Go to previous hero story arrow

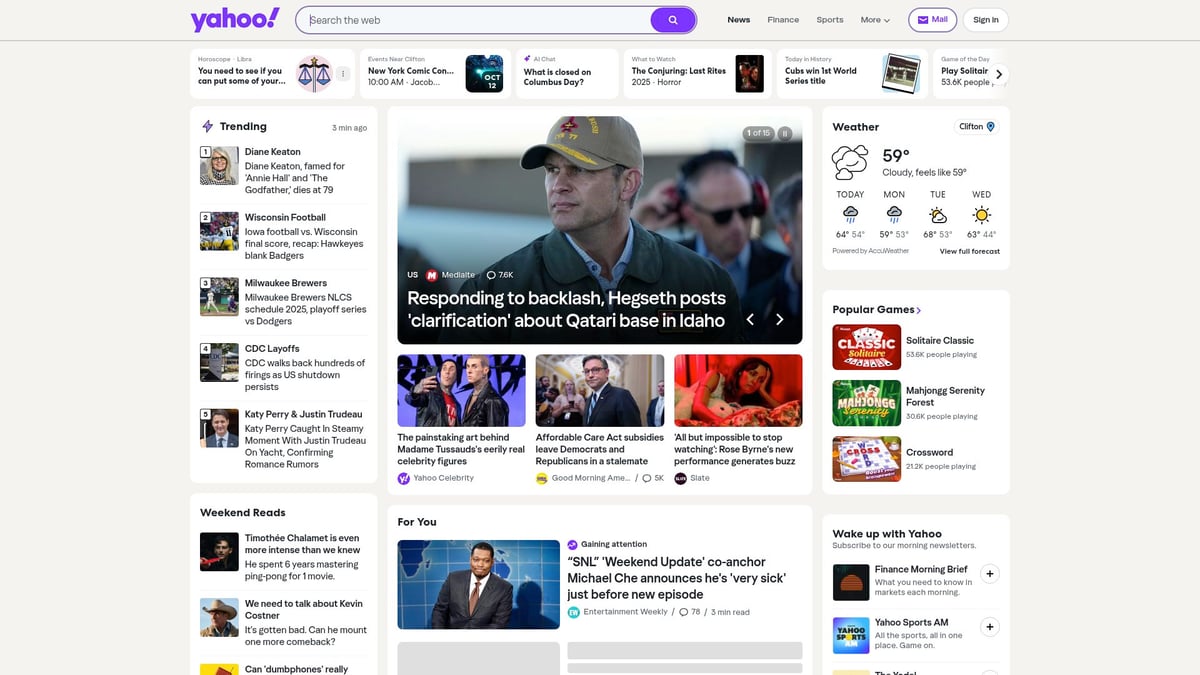click(750, 319)
